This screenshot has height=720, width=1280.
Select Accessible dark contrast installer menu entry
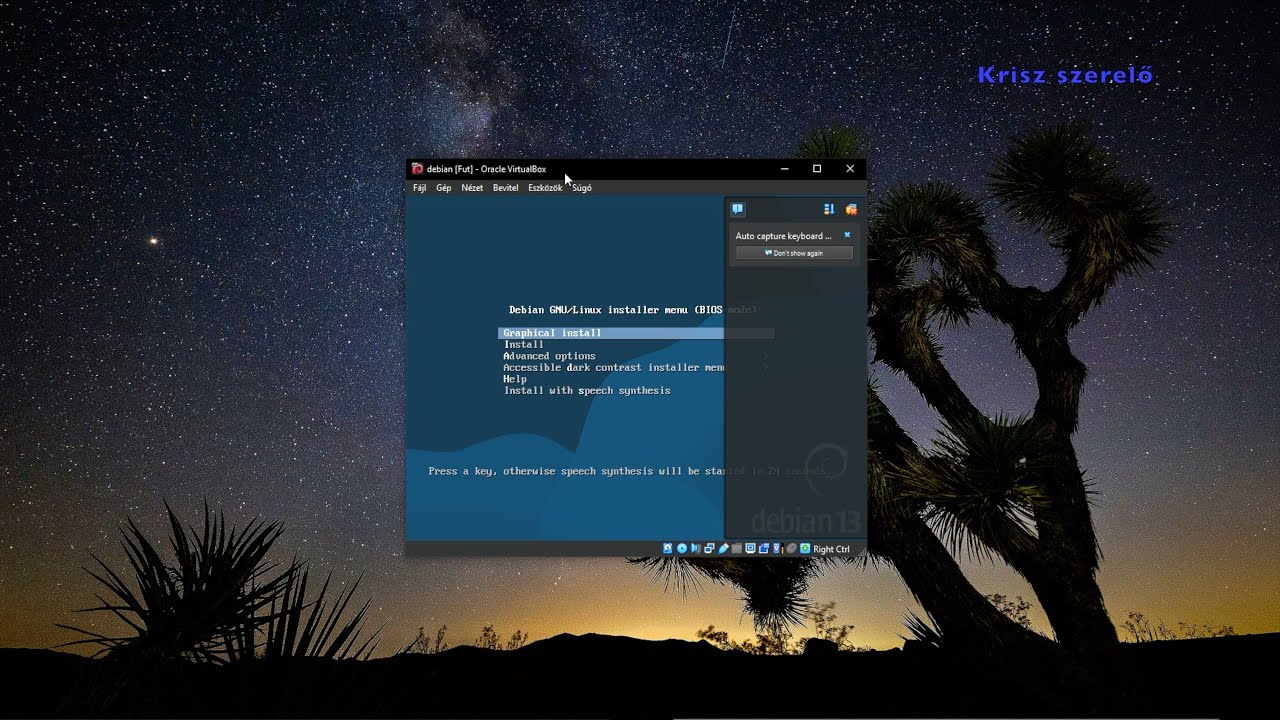614,368
